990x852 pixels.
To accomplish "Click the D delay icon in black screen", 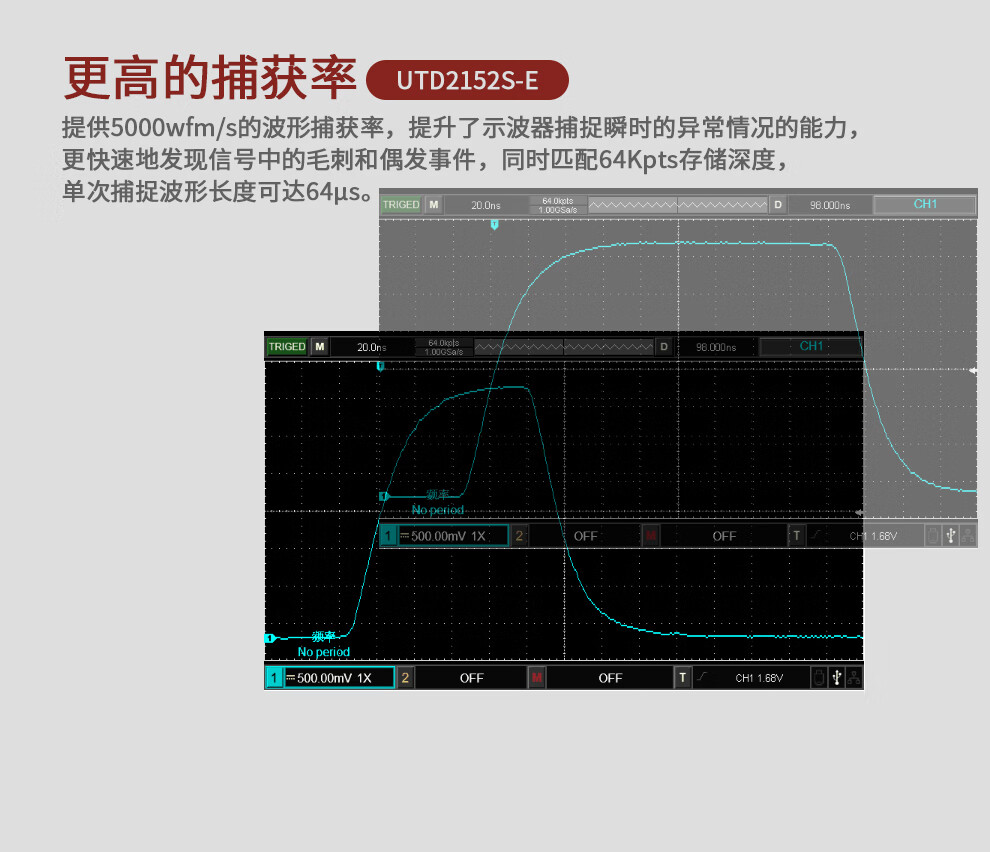I will [664, 347].
